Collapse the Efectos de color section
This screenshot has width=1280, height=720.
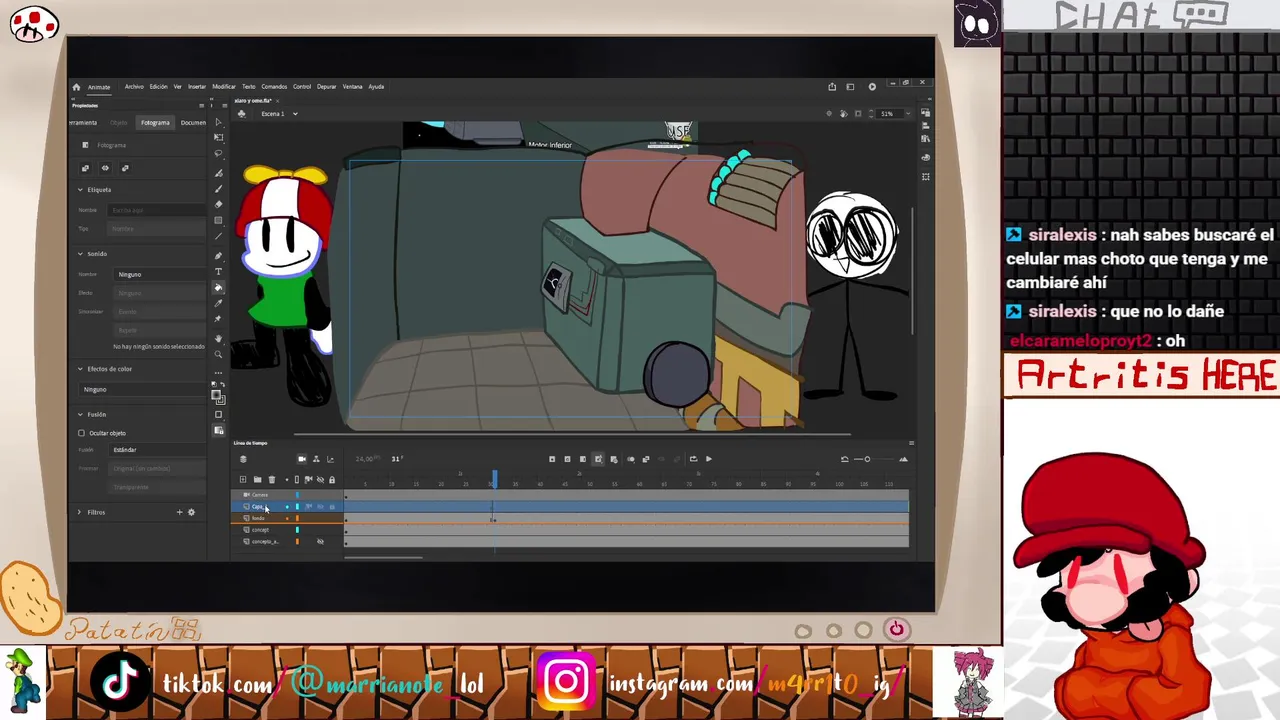(x=80, y=368)
